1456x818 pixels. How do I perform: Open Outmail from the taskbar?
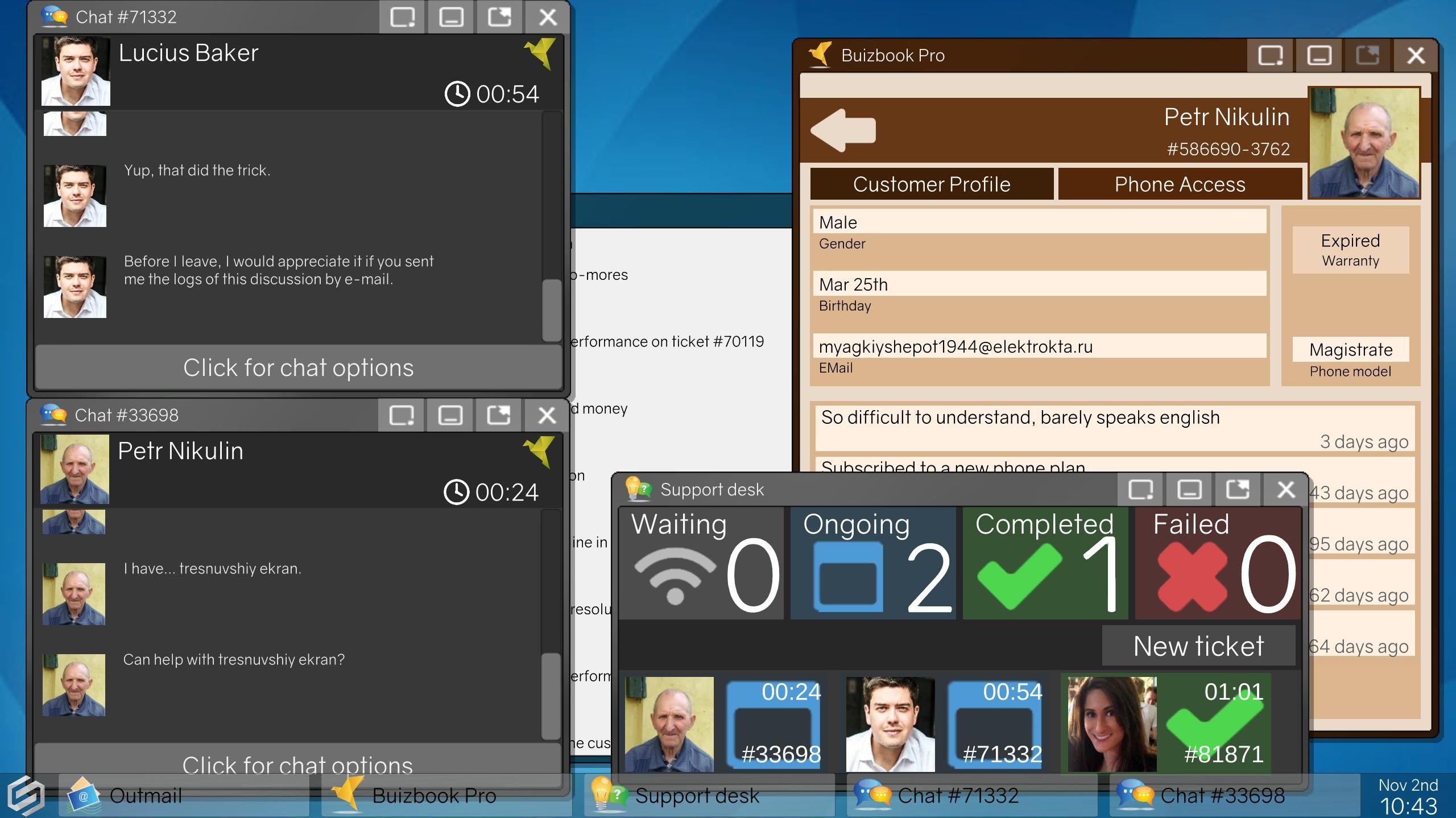(x=184, y=795)
